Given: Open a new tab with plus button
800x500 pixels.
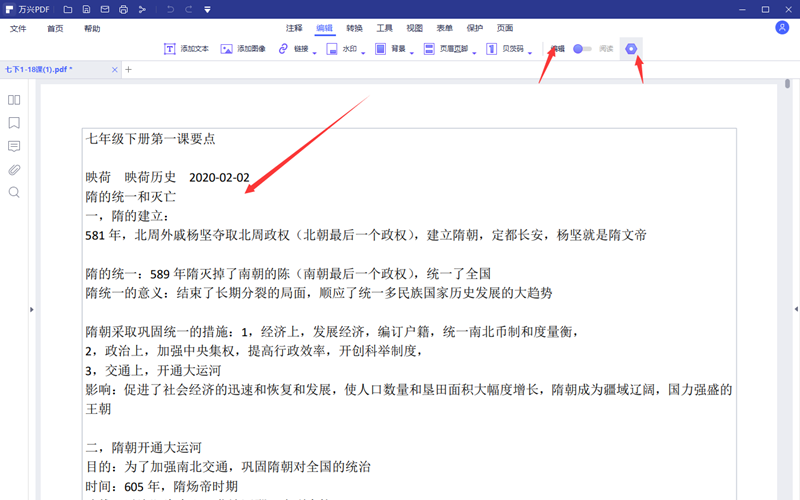Looking at the screenshot, I should pos(128,70).
